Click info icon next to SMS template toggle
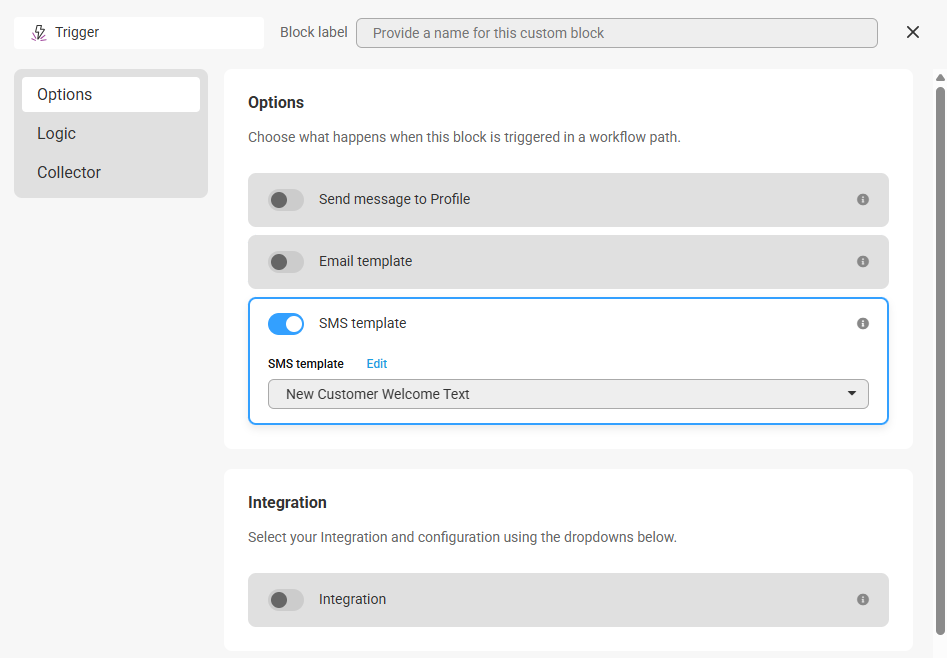947x658 pixels. coord(862,324)
